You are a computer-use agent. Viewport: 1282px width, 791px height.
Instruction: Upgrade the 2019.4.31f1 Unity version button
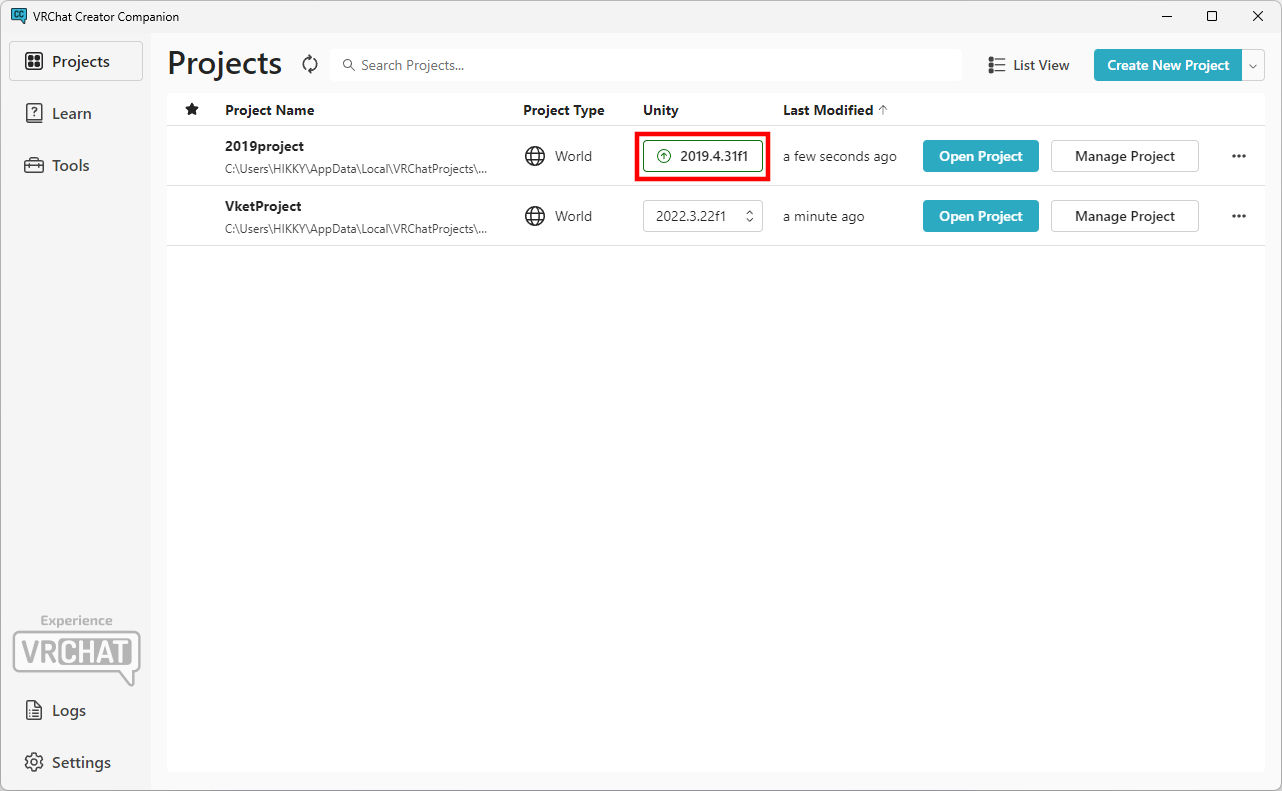(702, 156)
